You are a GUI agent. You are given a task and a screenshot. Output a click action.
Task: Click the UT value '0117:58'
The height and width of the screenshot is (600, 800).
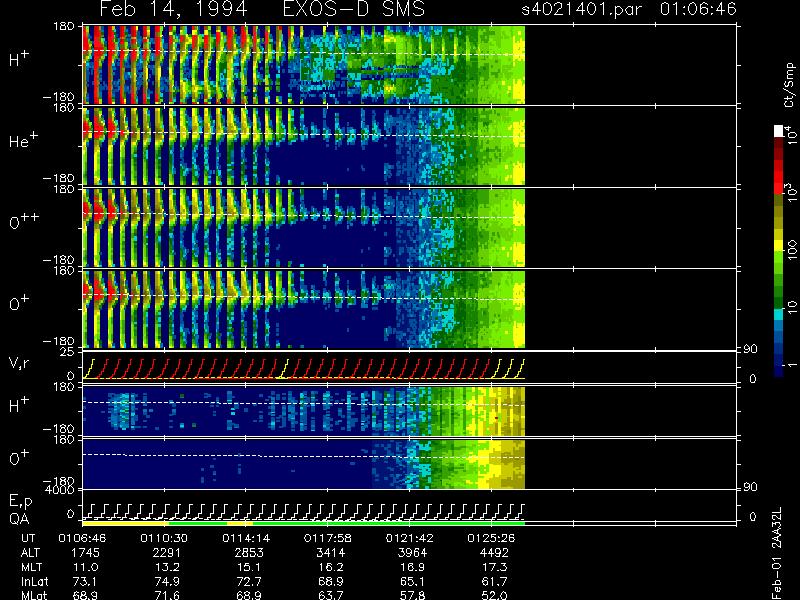pyautogui.click(x=328, y=538)
